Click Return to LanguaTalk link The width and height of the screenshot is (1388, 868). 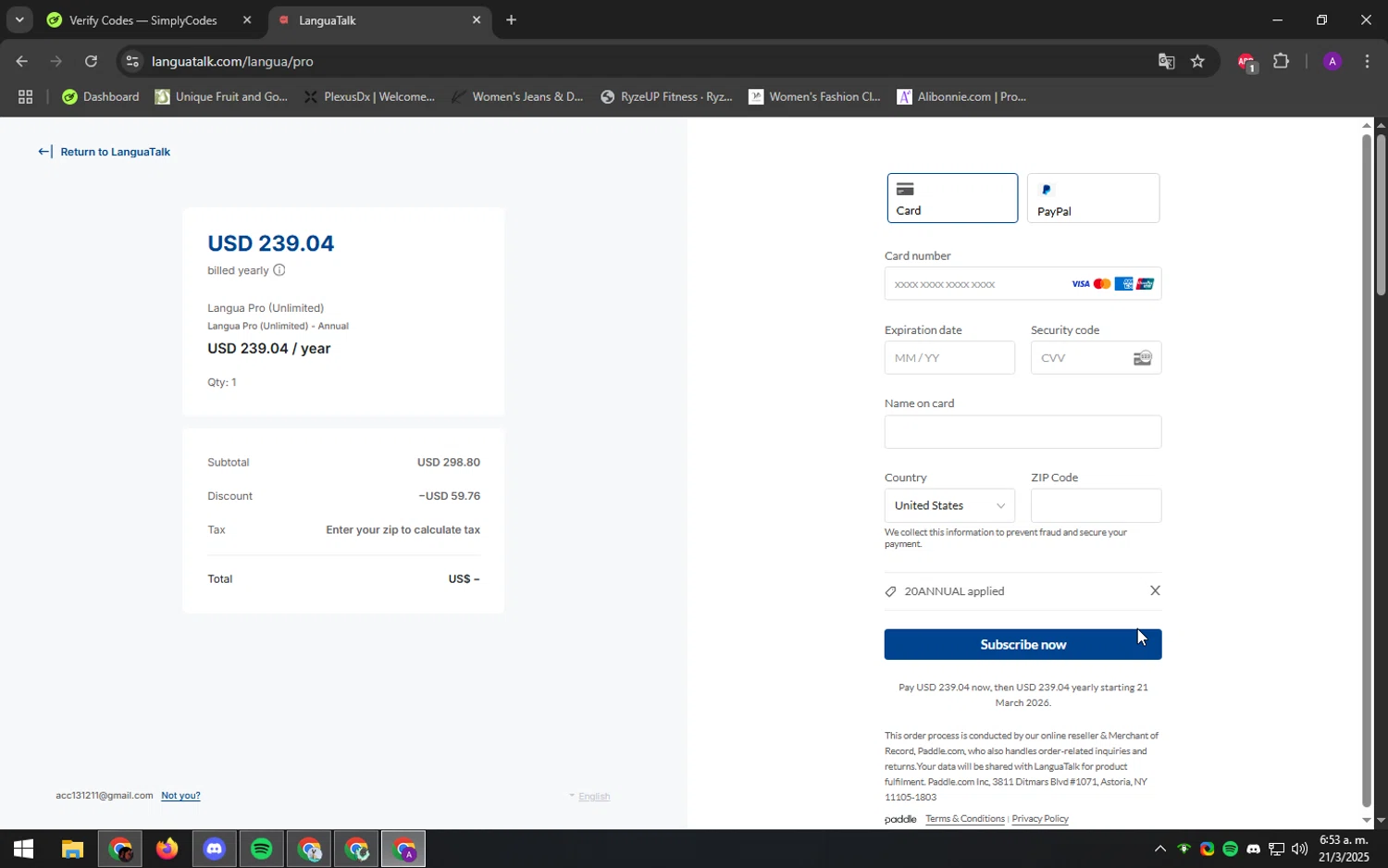105,152
